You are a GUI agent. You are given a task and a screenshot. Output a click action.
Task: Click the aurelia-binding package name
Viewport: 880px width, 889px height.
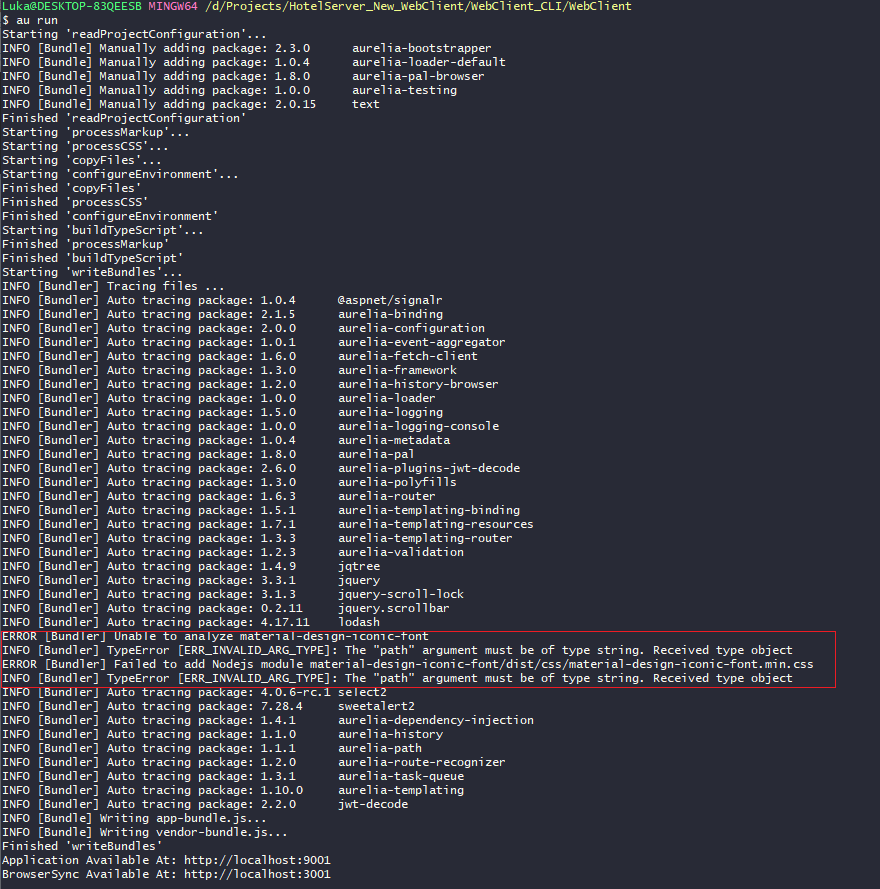tap(391, 315)
